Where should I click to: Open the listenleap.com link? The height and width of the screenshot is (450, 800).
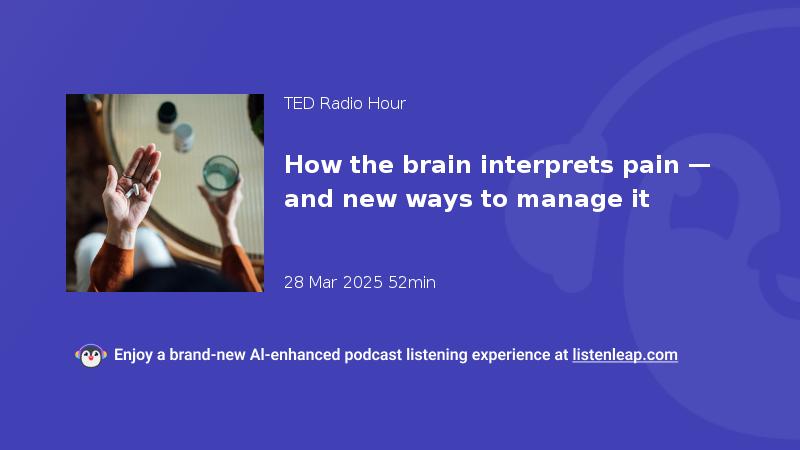625,355
